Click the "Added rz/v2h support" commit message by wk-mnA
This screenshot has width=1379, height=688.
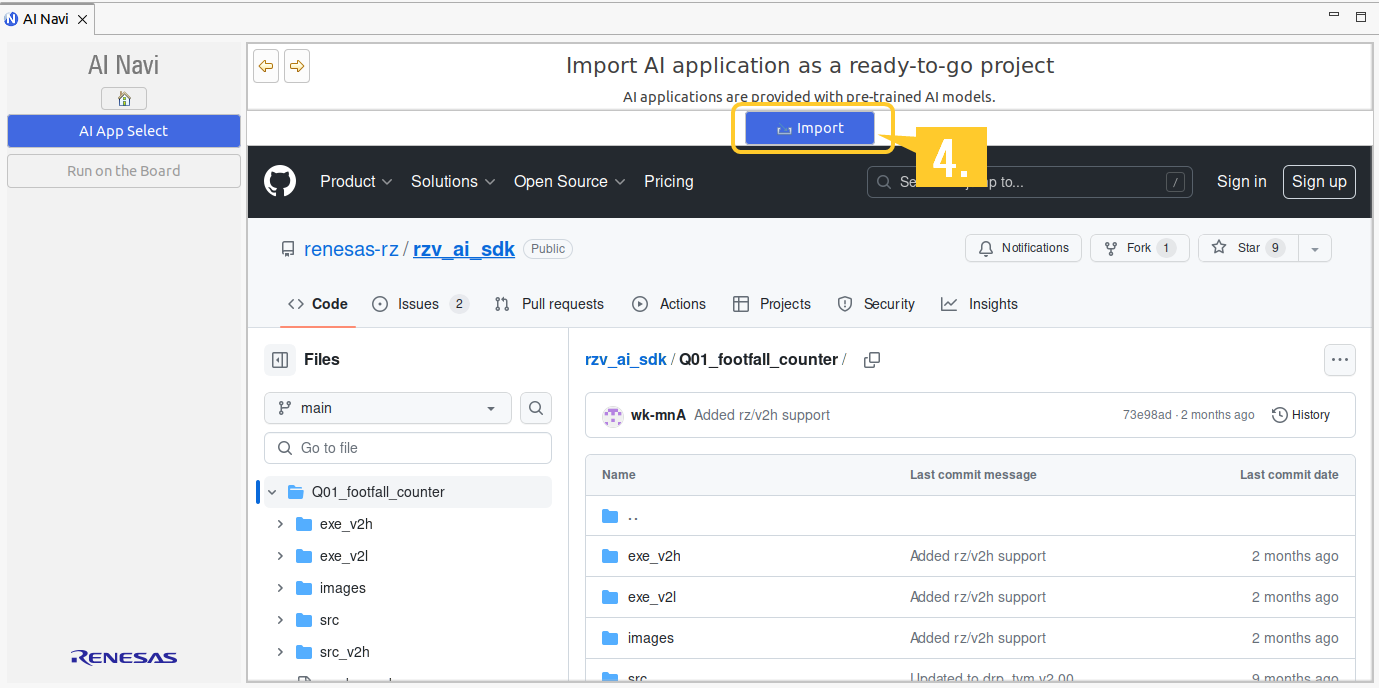coord(762,415)
